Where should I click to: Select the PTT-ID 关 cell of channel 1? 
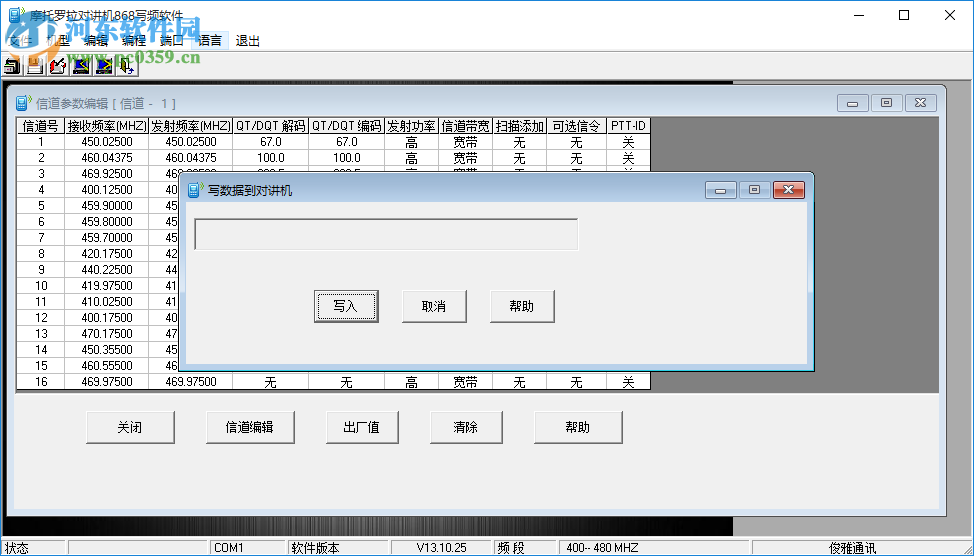628,142
